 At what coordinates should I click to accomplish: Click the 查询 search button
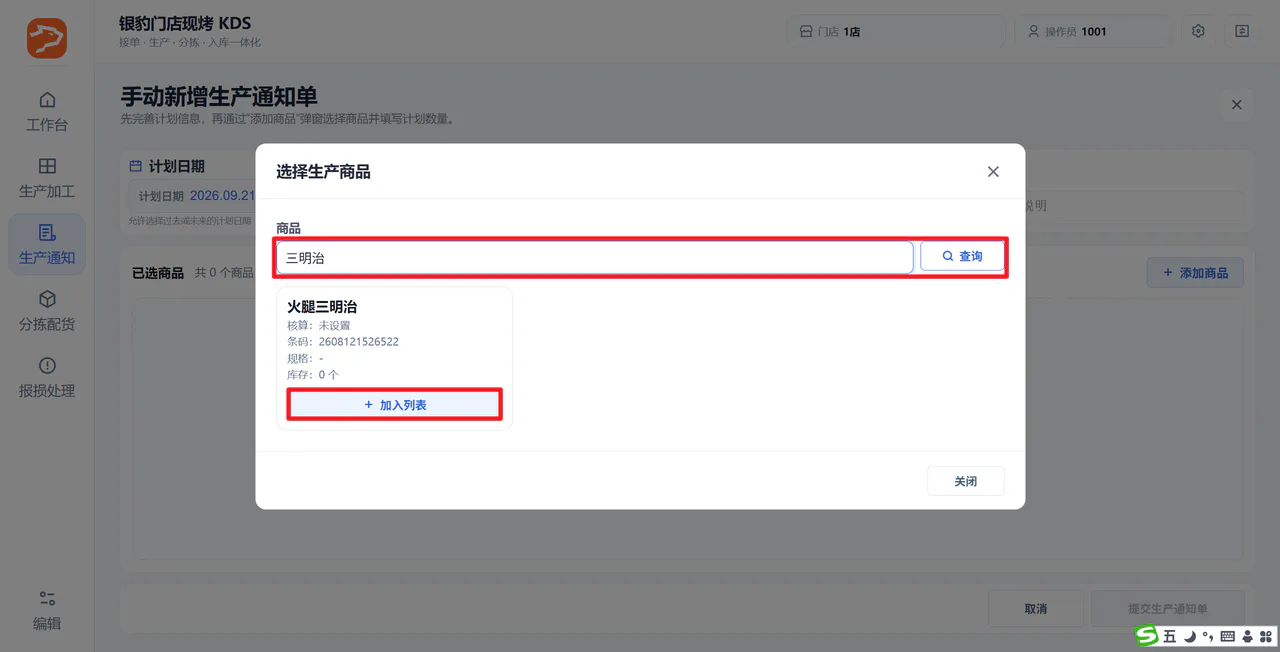pyautogui.click(x=962, y=257)
